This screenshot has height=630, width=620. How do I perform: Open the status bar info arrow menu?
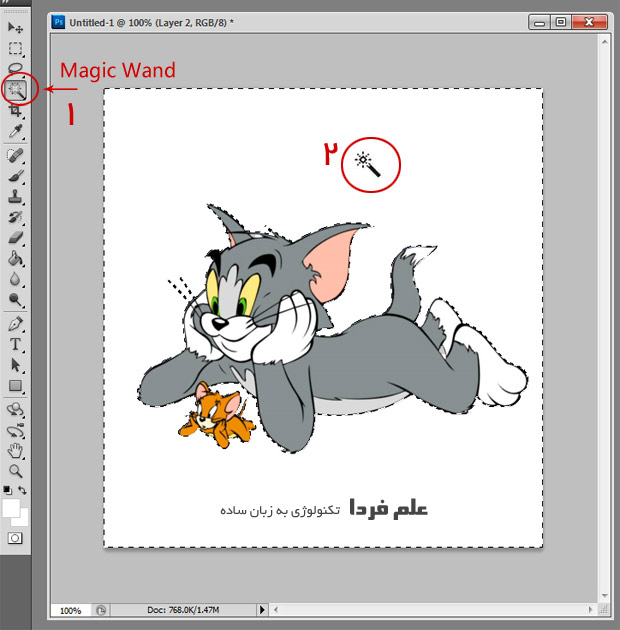click(263, 609)
